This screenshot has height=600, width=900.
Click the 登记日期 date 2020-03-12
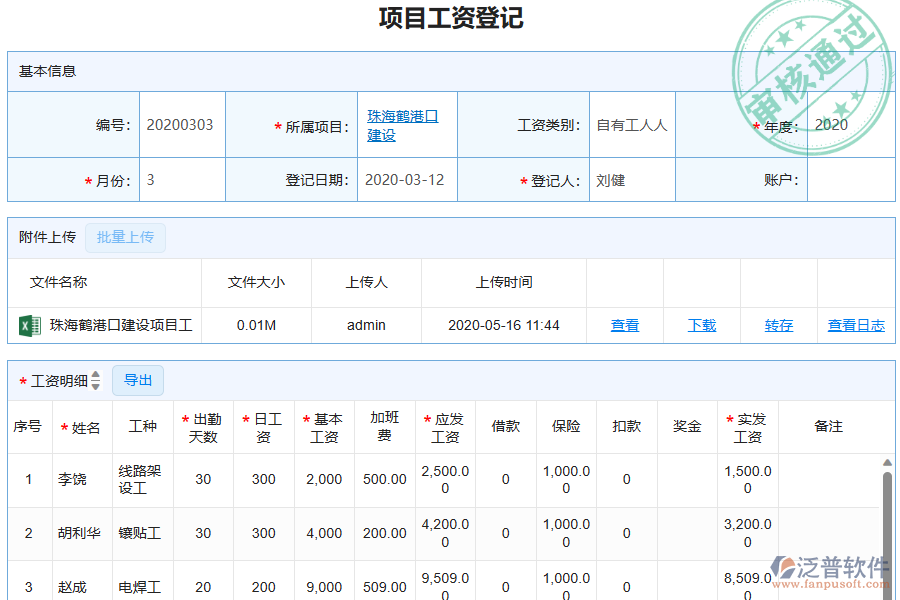coord(406,180)
